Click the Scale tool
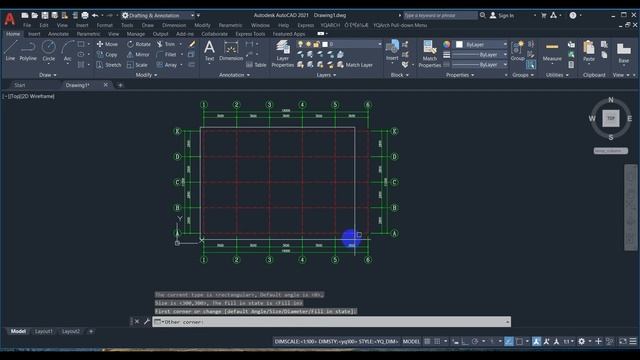 (x=137, y=65)
